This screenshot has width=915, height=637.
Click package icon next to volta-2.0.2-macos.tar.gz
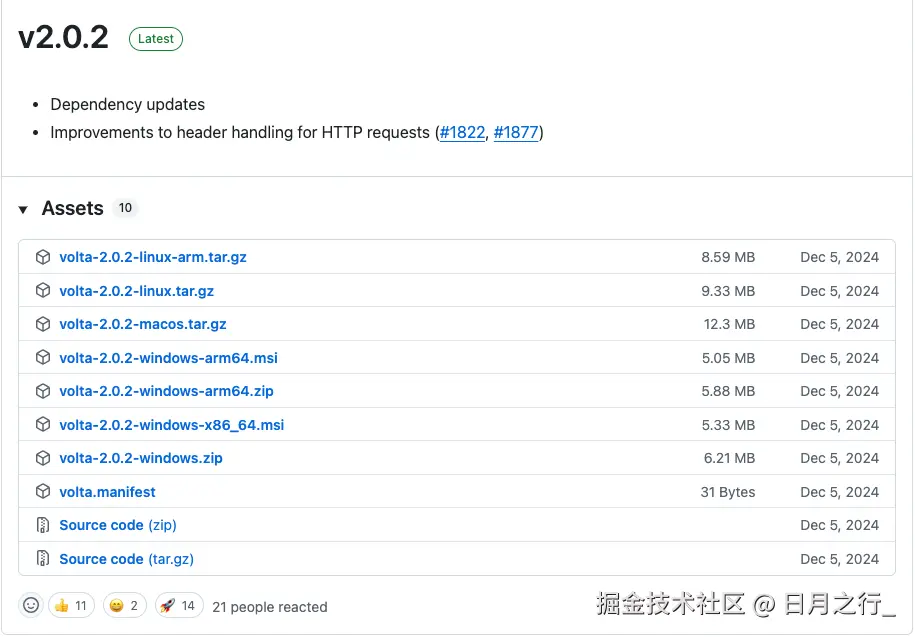[43, 324]
